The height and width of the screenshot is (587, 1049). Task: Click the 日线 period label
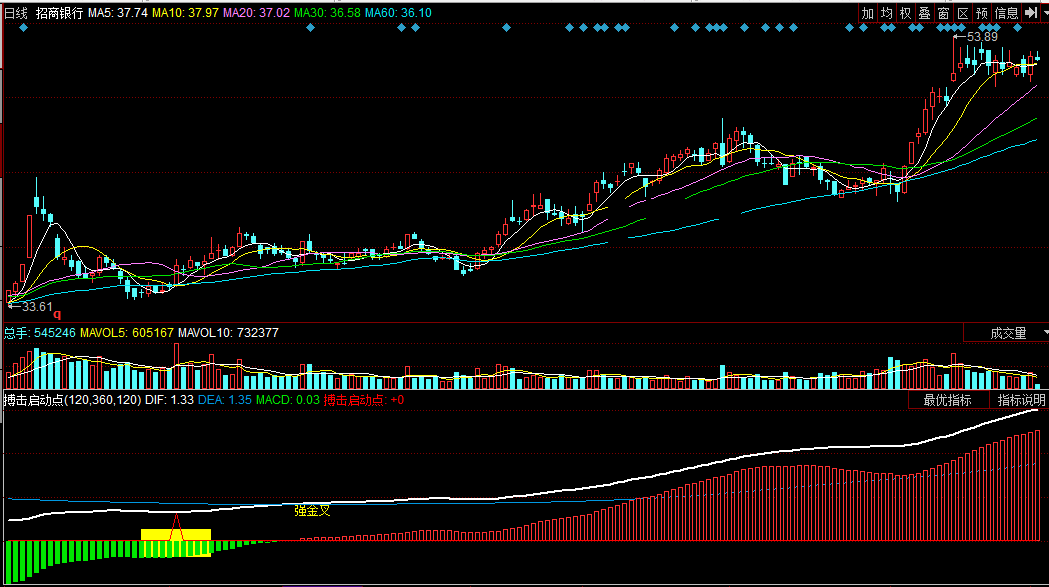(16, 13)
